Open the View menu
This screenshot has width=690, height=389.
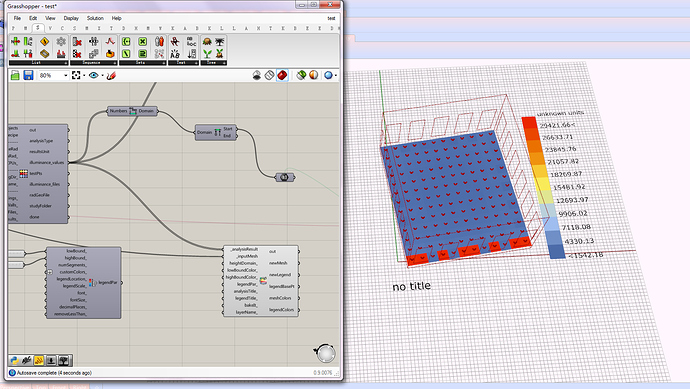click(x=50, y=18)
